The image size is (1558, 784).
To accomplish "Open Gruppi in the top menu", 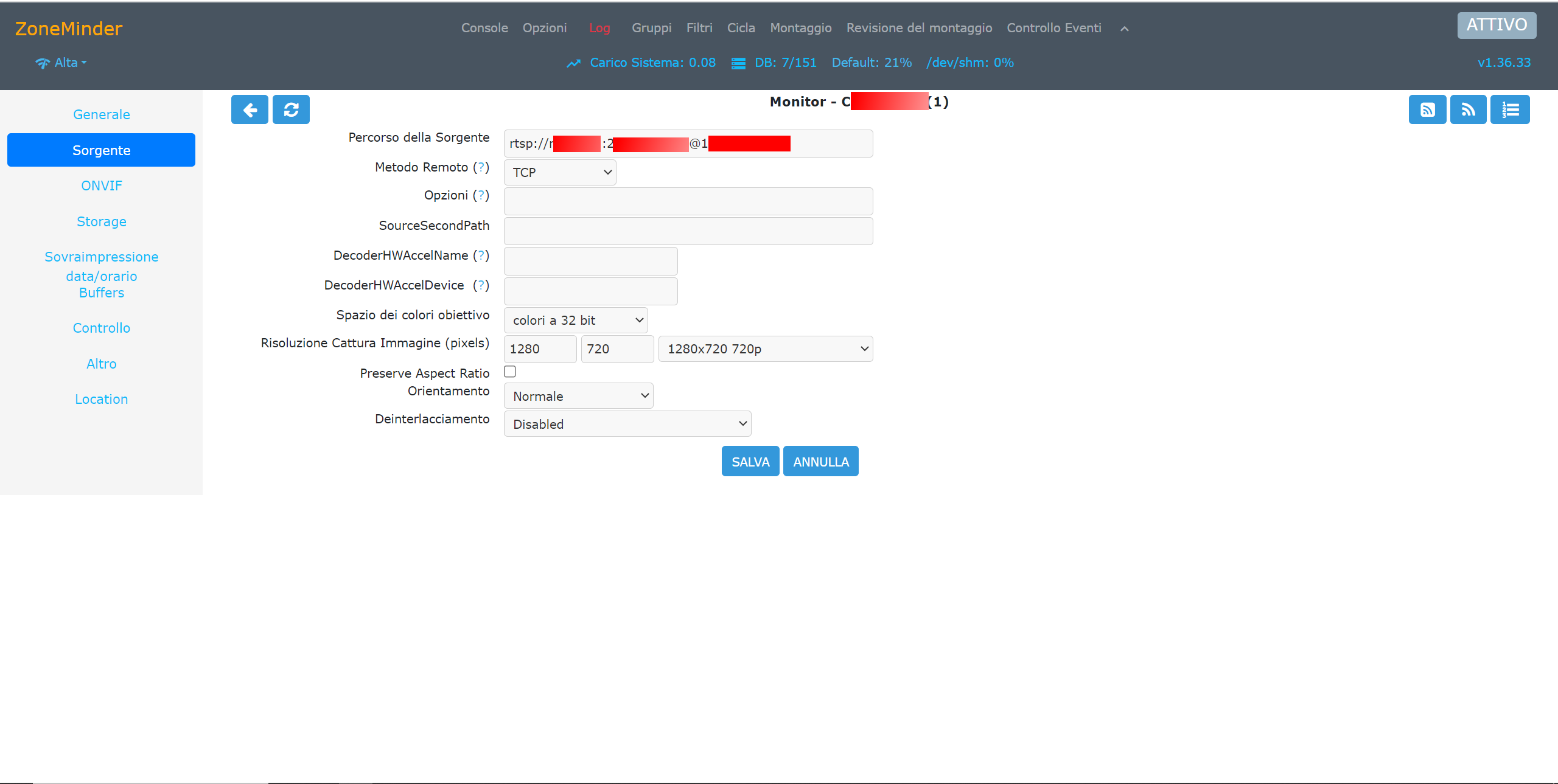I will coord(651,28).
